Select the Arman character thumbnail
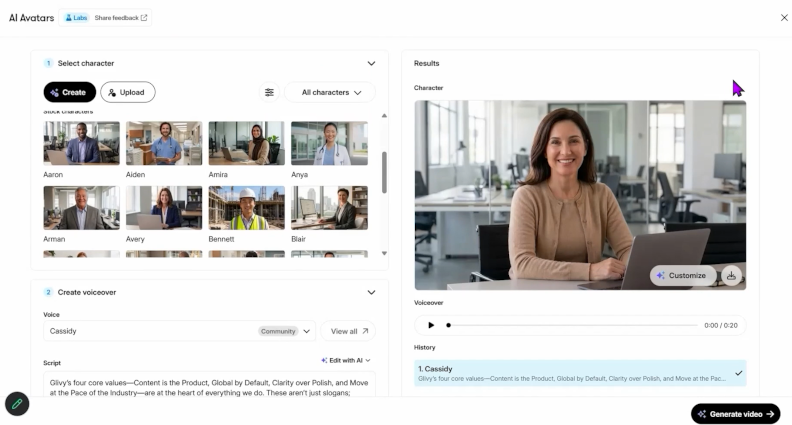 [x=81, y=208]
